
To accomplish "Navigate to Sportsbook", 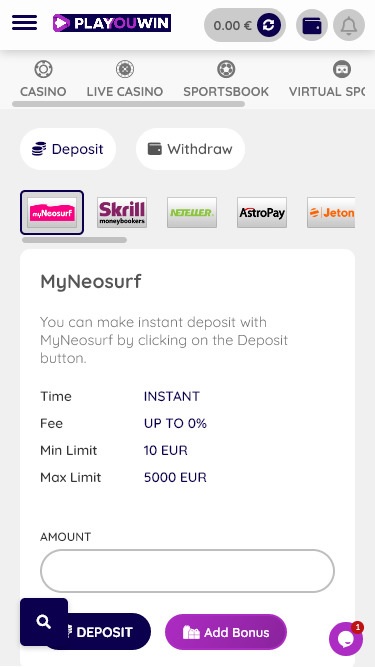I will pos(226,79).
